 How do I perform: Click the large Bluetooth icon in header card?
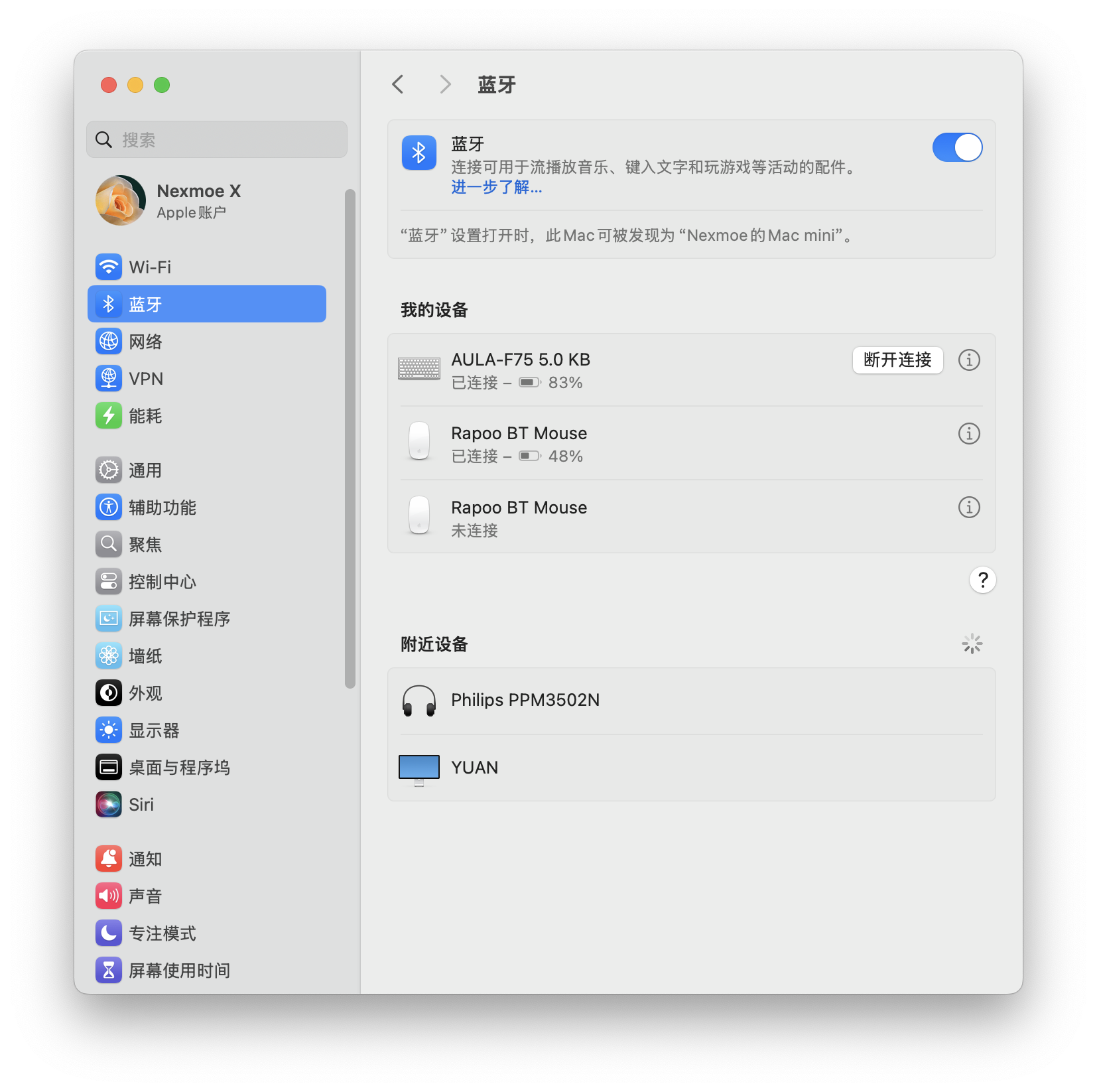(419, 153)
